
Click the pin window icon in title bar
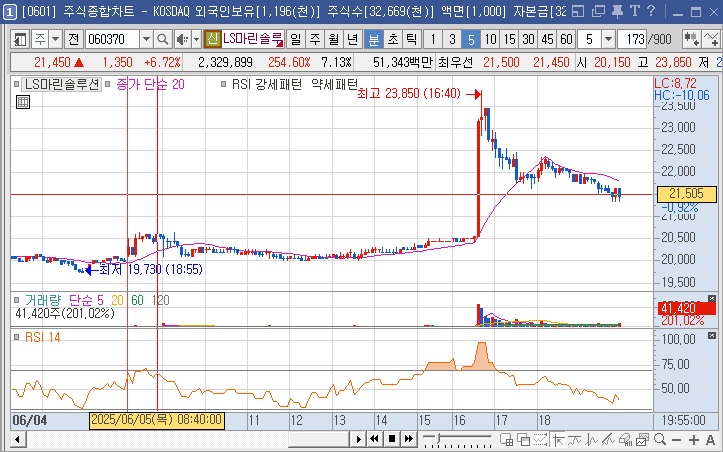(x=616, y=11)
